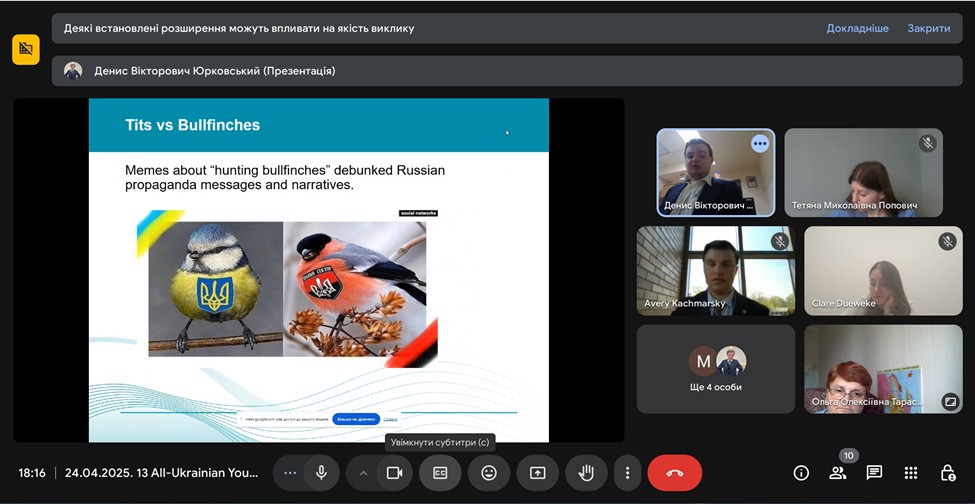
Task: Open audio options dots beside microphone
Action: click(x=290, y=473)
